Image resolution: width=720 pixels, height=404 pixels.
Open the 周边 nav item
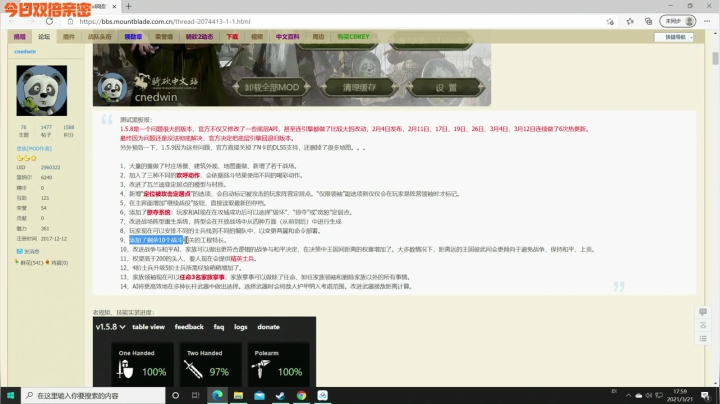click(x=318, y=37)
